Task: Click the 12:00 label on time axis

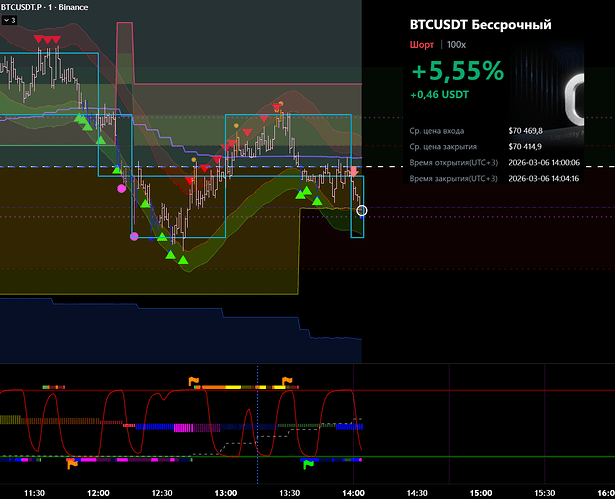Action: [98, 492]
